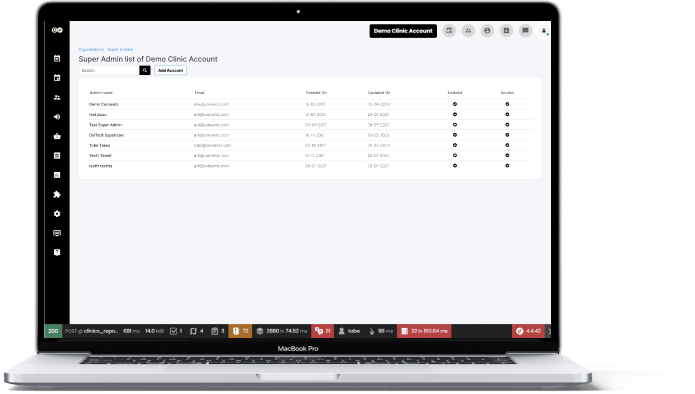Open Access icon for Demo Consentz row
The image size is (695, 394).
coord(508,104)
